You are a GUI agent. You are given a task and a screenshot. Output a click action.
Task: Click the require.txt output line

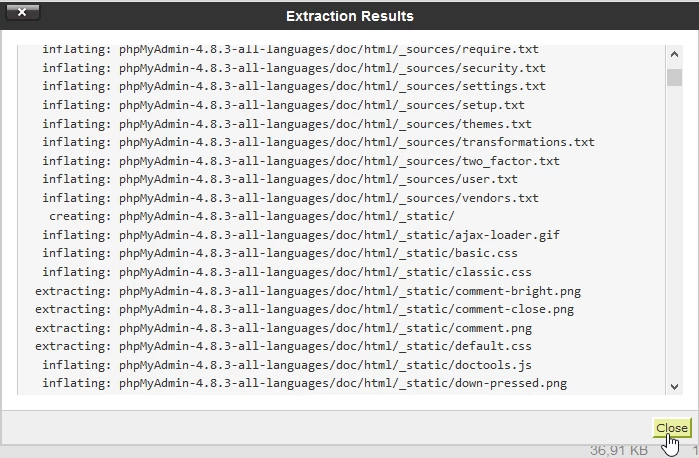(x=290, y=49)
